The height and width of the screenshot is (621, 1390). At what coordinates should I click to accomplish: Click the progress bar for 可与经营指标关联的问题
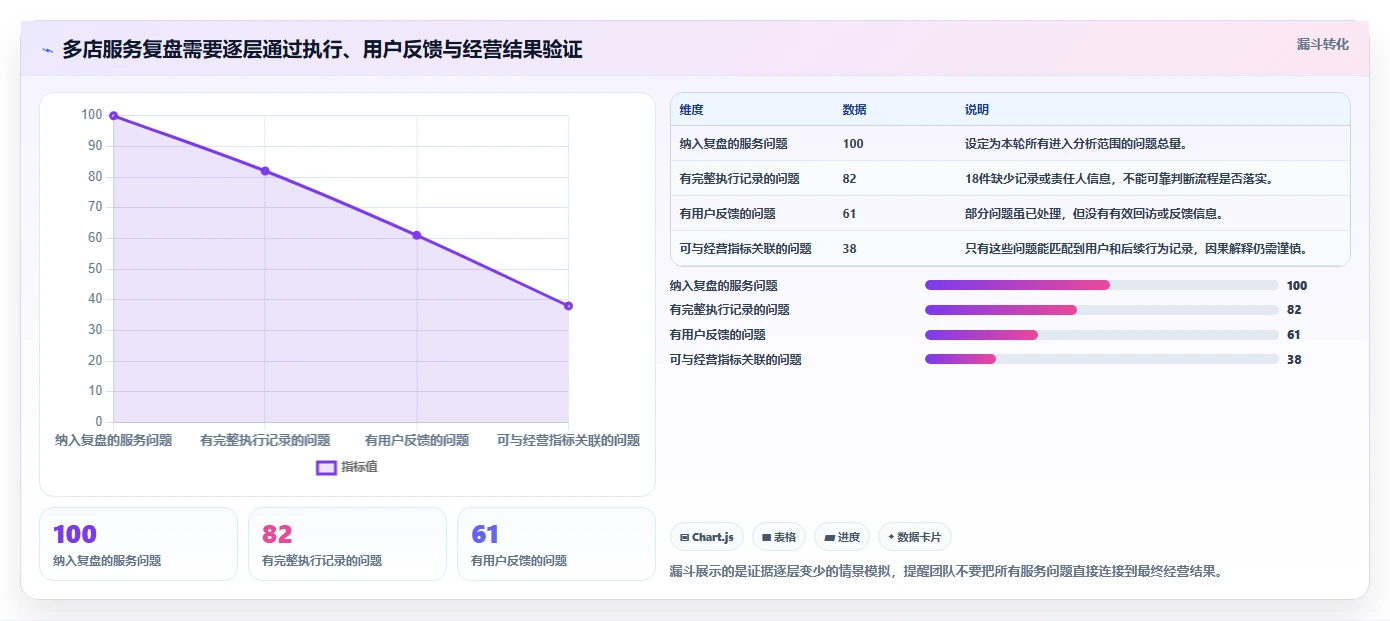1102,359
